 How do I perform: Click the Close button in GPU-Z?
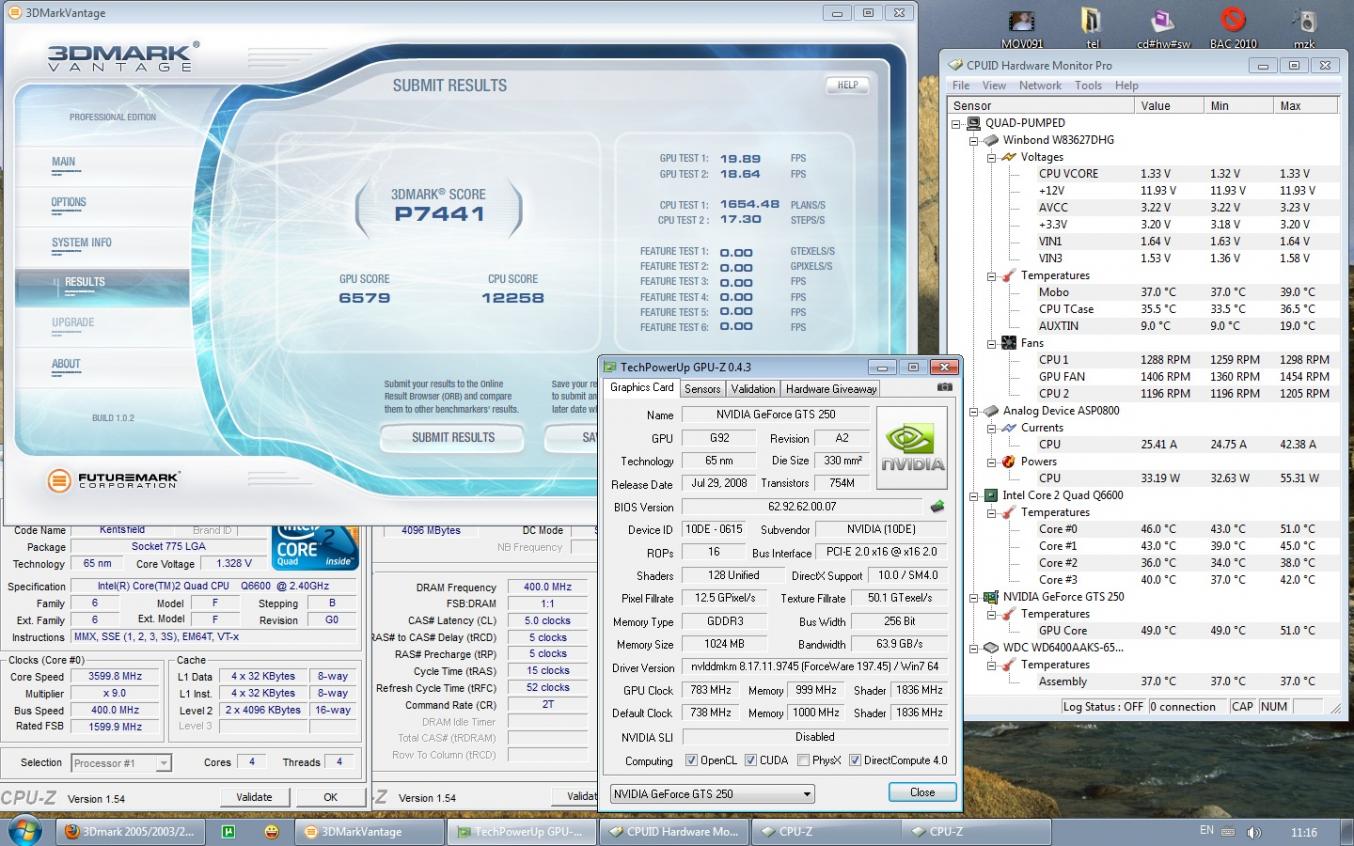(922, 792)
